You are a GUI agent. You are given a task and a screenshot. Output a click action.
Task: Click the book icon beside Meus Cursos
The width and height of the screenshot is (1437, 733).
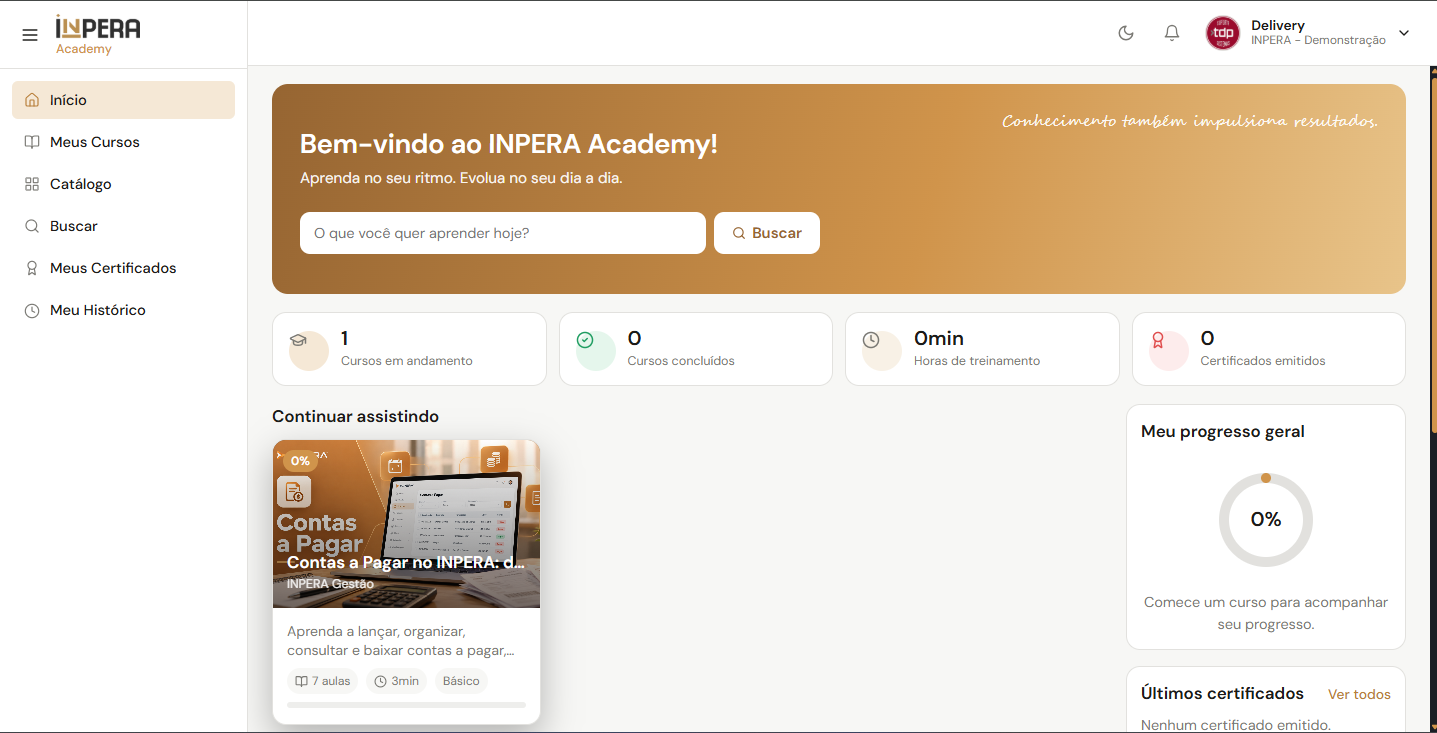coord(32,142)
